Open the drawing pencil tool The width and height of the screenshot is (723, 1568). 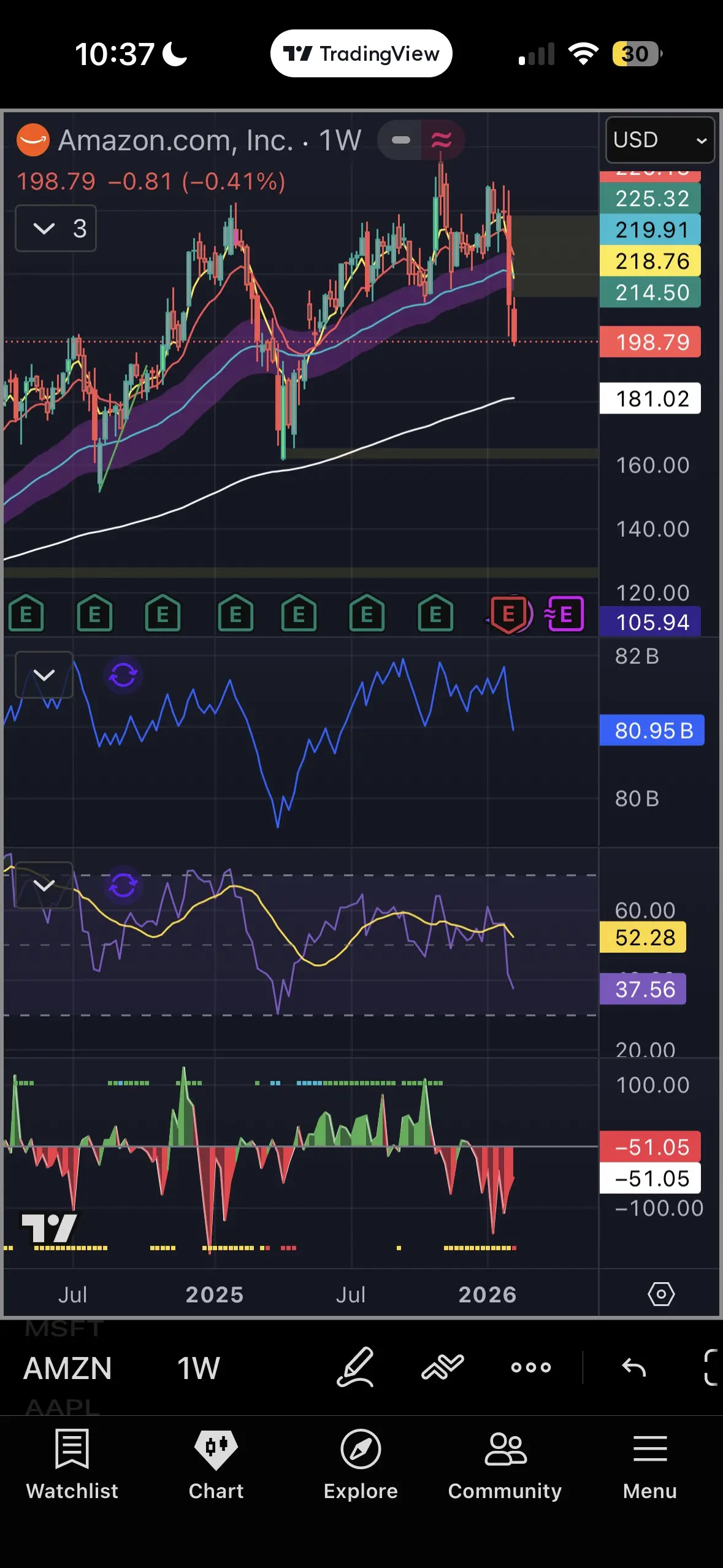click(356, 1367)
